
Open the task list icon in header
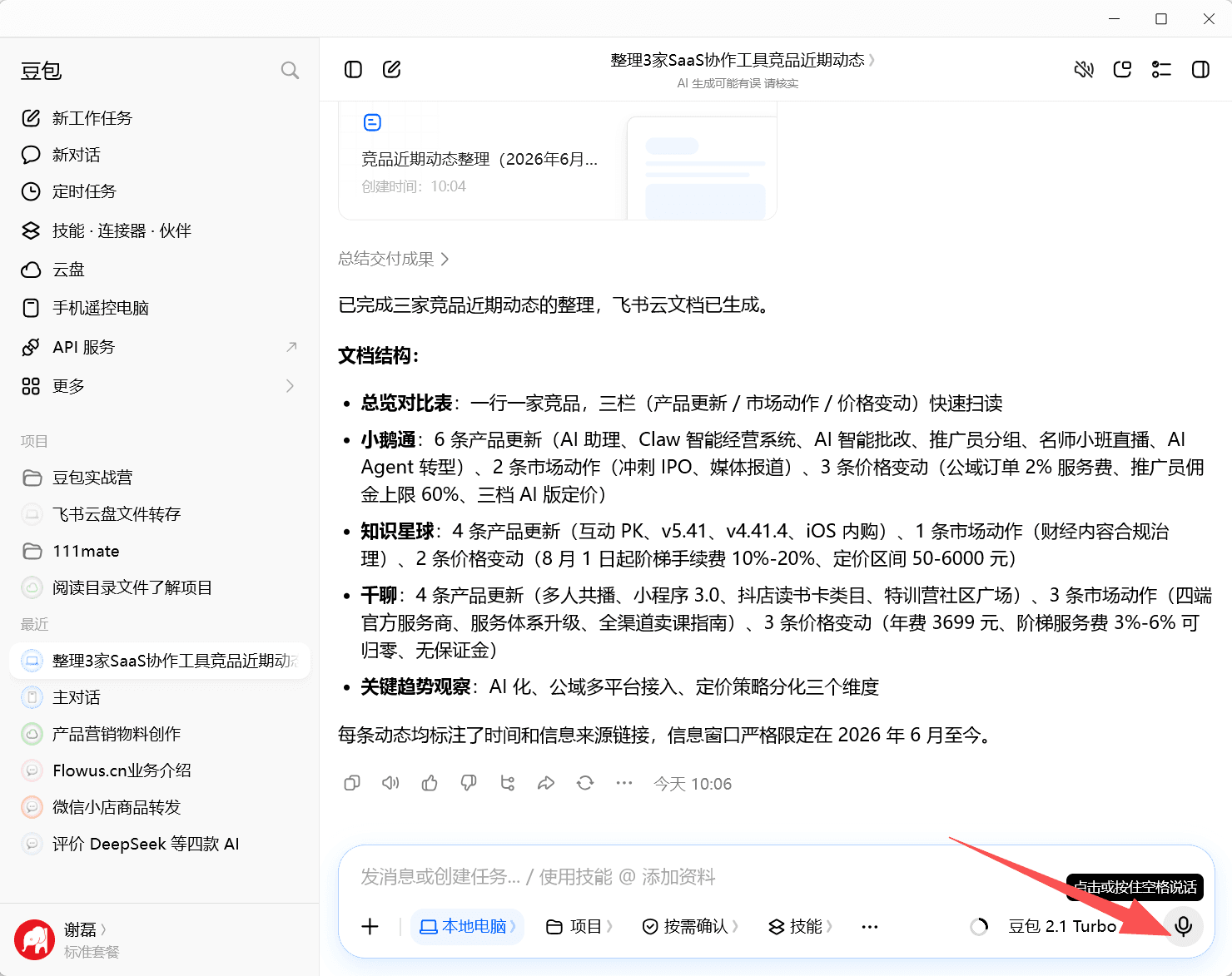point(1161,69)
